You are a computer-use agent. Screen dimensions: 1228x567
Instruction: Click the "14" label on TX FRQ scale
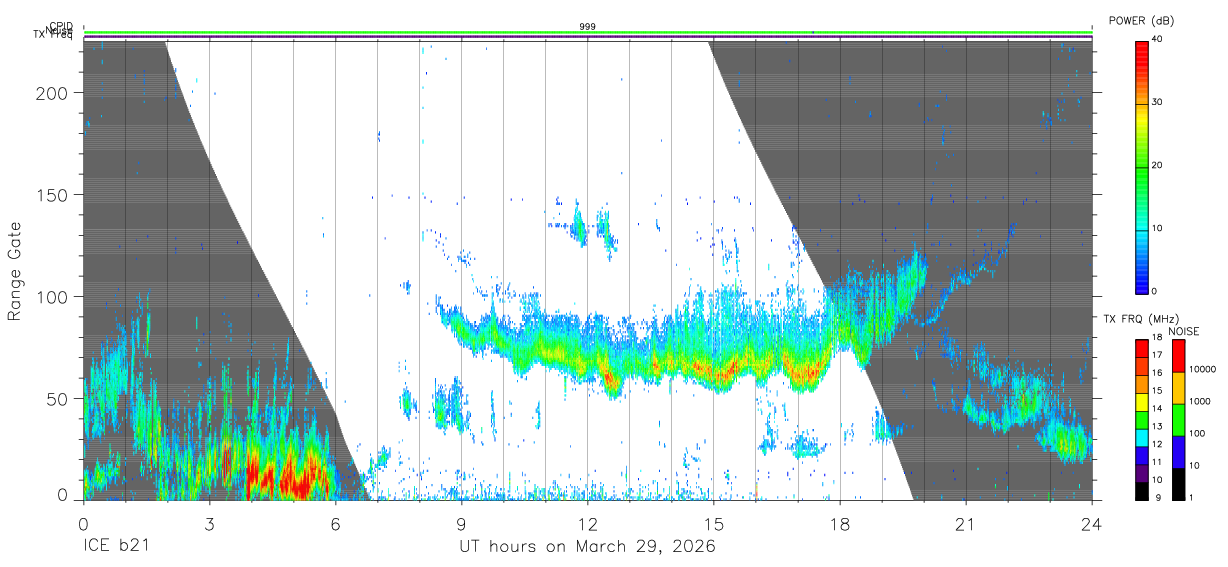(x=1158, y=409)
